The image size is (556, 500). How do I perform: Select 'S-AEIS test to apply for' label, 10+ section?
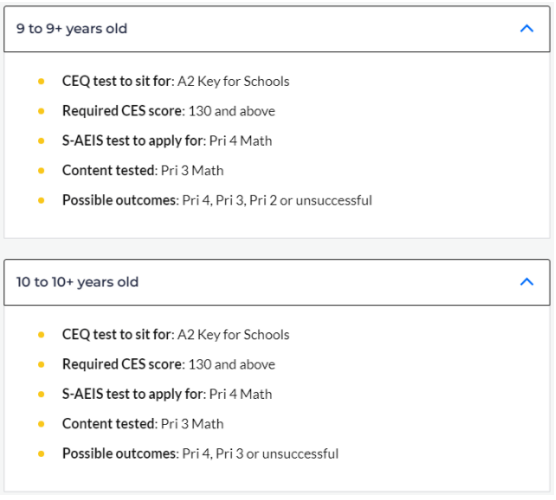tap(134, 394)
